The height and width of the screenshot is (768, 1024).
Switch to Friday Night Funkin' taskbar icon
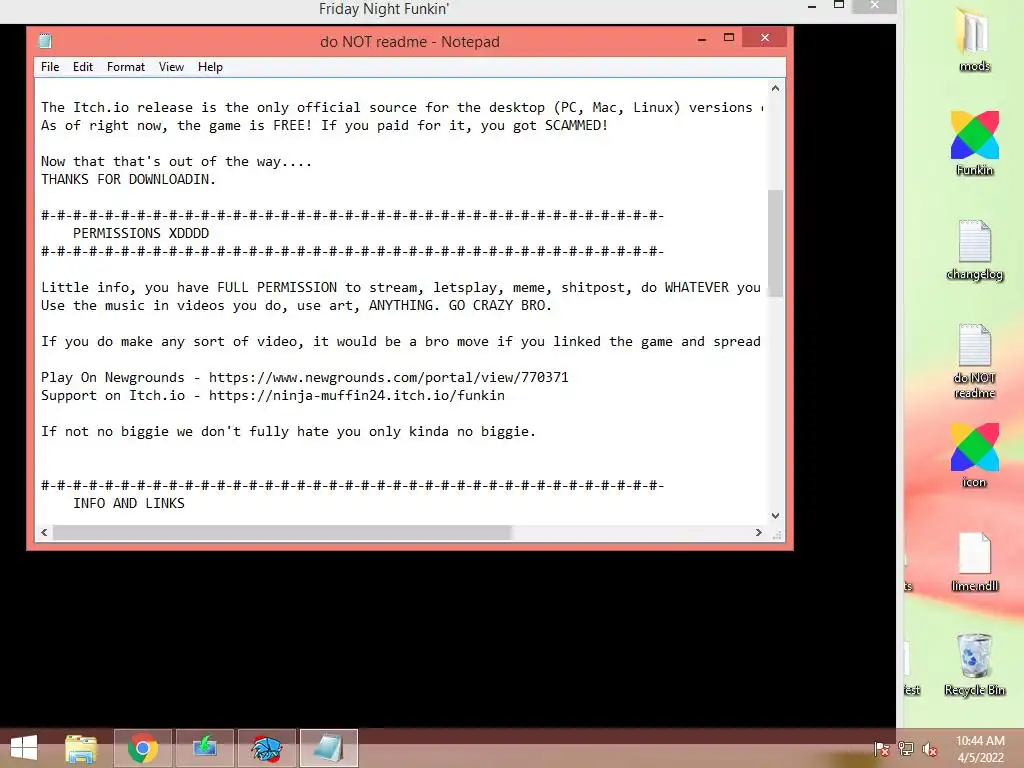point(267,748)
